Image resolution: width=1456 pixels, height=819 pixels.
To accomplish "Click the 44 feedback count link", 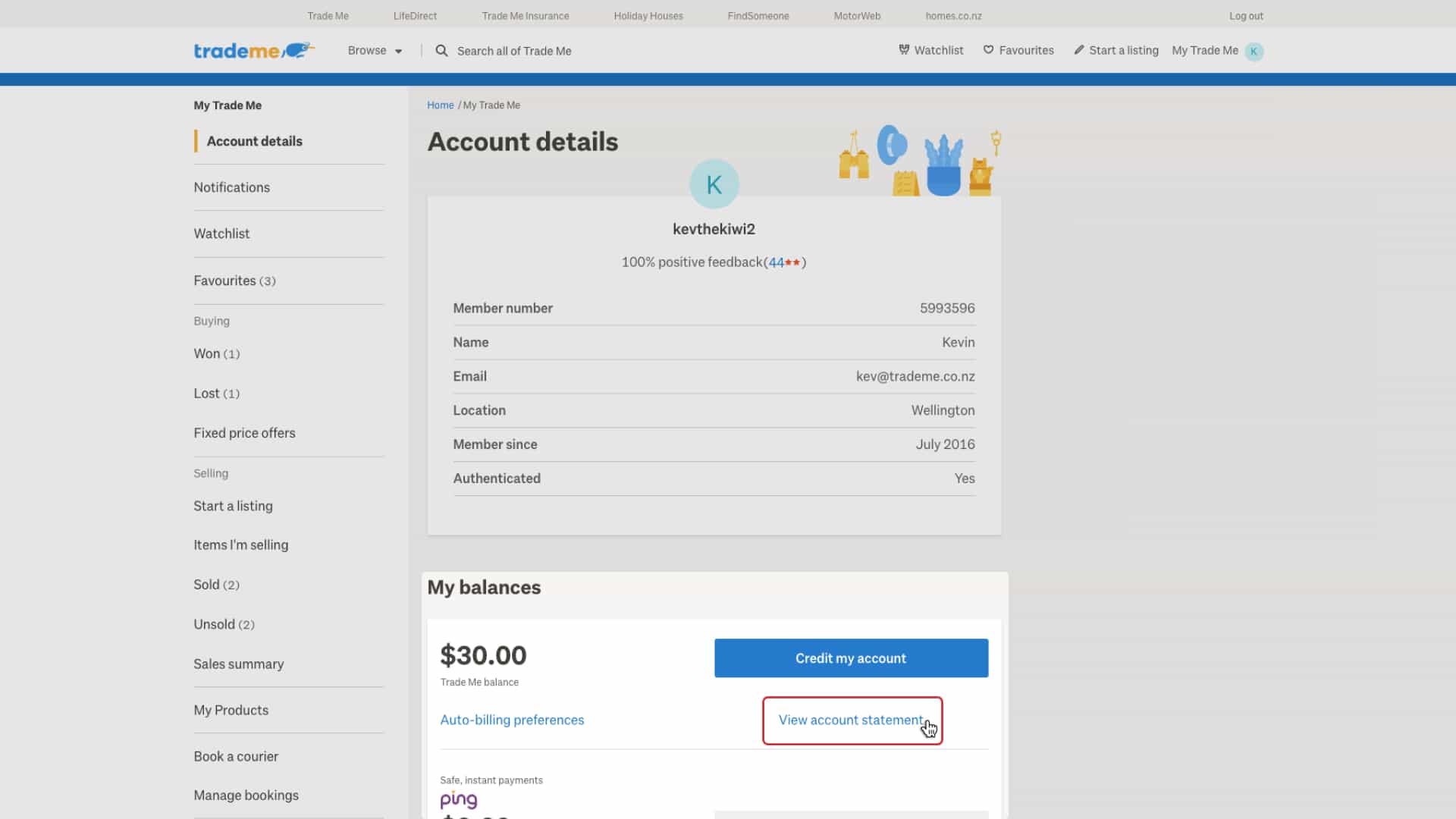I will point(777,262).
